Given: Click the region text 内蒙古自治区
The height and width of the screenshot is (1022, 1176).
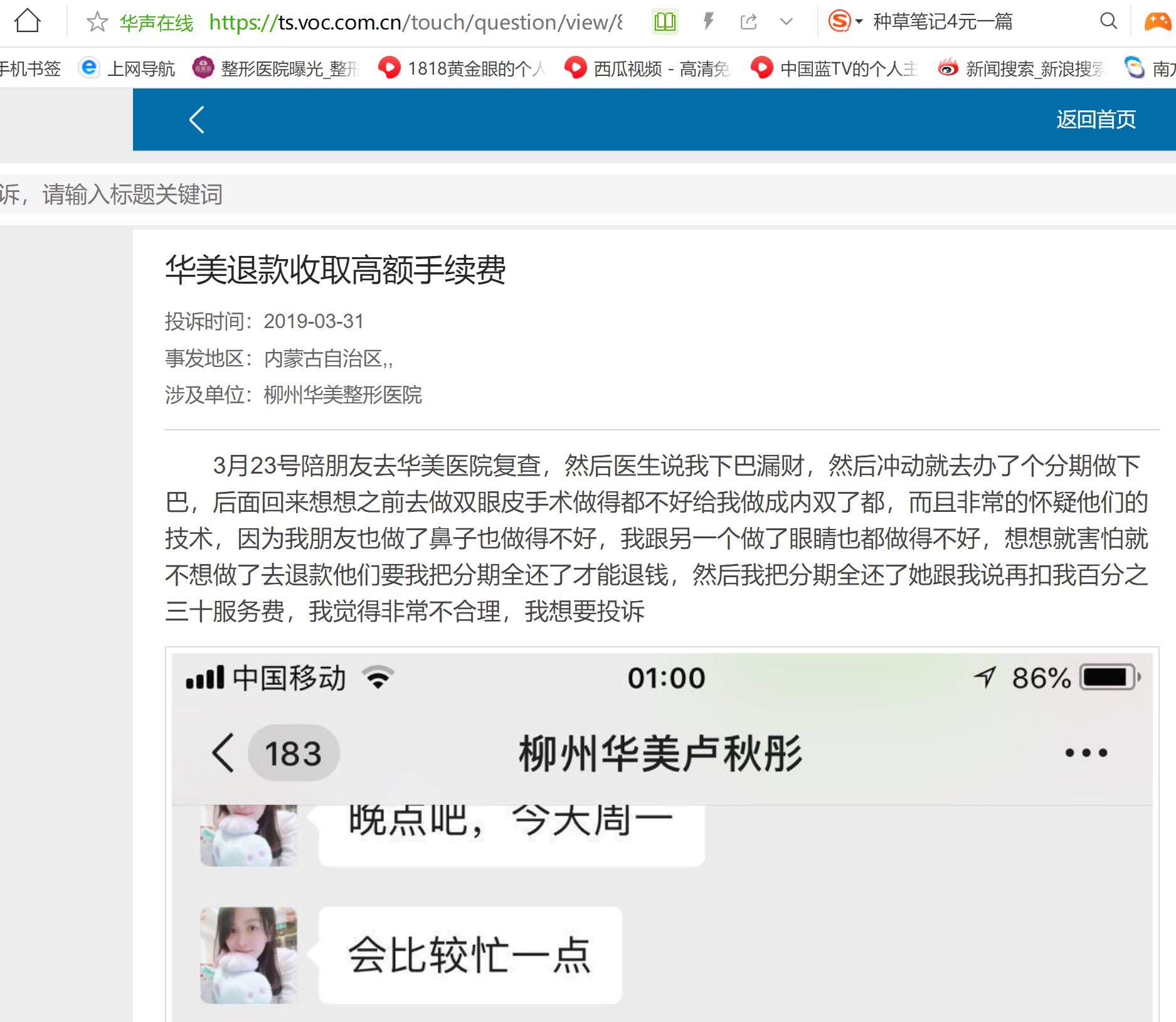Looking at the screenshot, I should pos(324,358).
